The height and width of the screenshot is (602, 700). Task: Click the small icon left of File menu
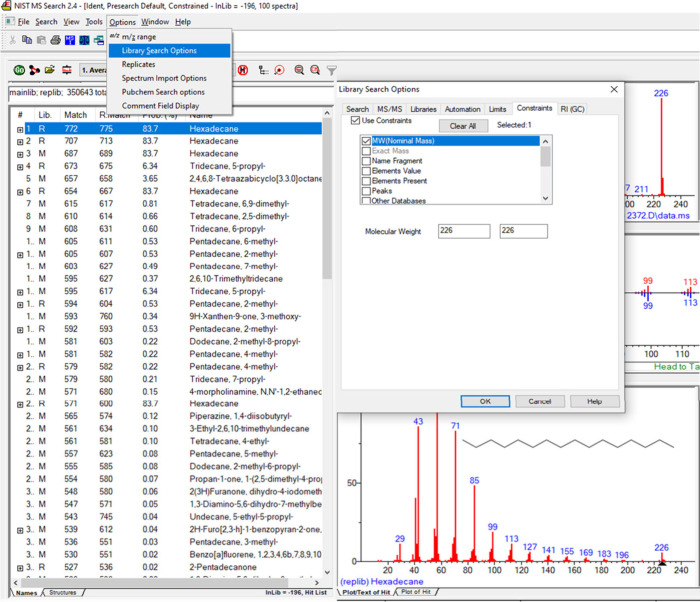(10, 21)
